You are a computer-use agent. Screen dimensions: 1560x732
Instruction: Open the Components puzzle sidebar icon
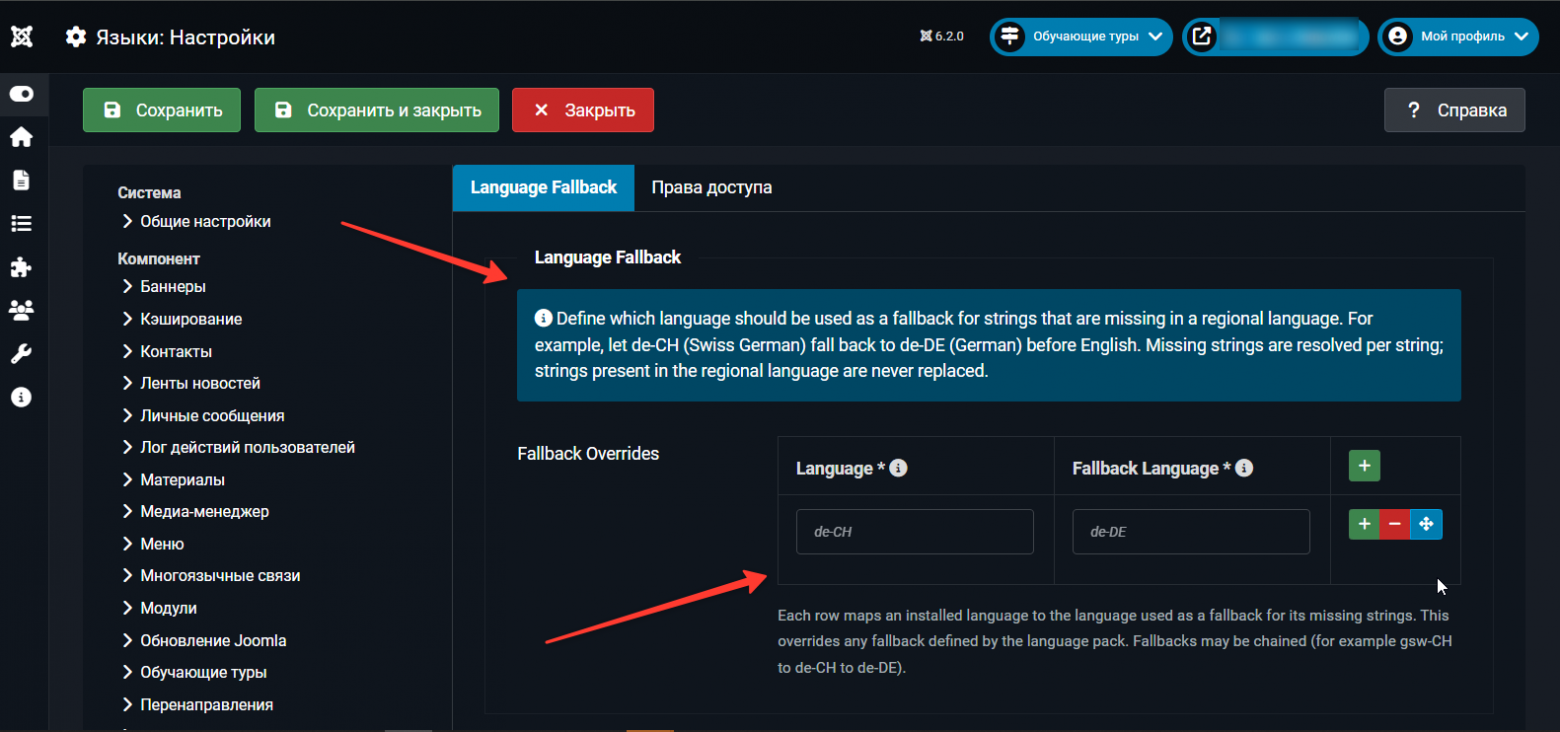21,267
